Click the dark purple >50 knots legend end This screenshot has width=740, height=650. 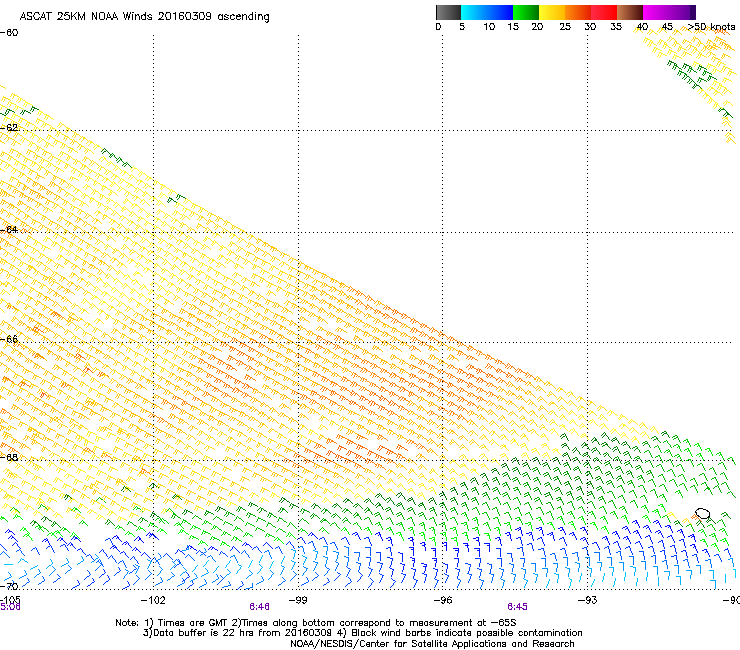[693, 12]
